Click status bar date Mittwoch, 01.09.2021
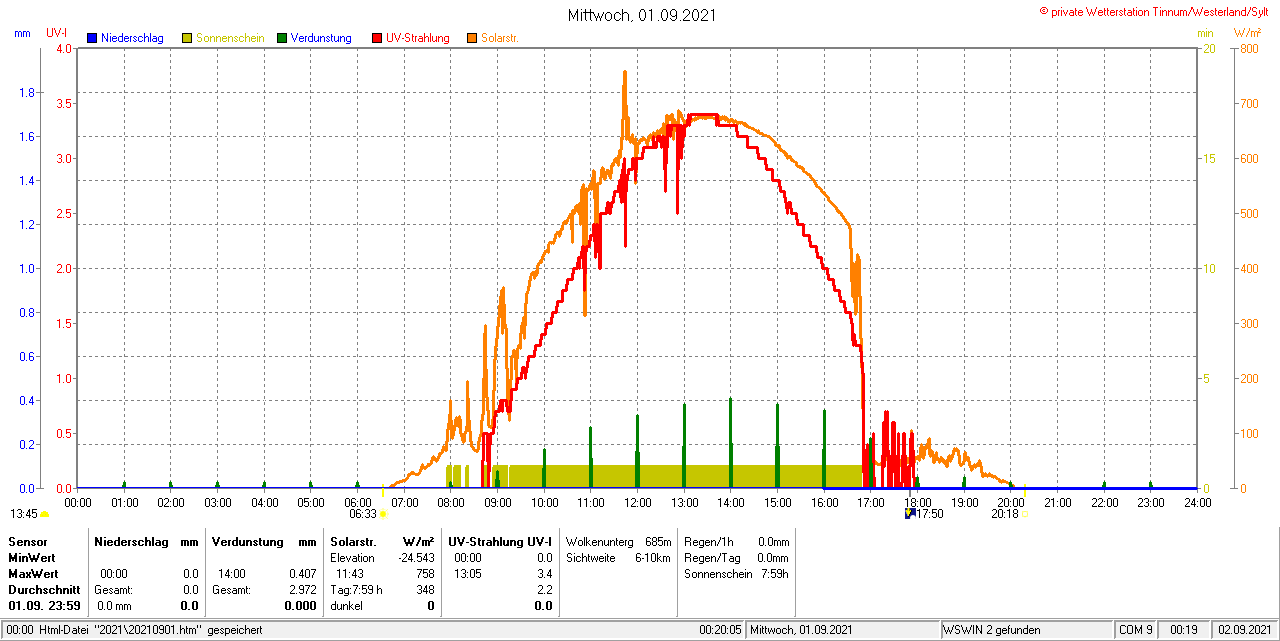 pyautogui.click(x=801, y=630)
